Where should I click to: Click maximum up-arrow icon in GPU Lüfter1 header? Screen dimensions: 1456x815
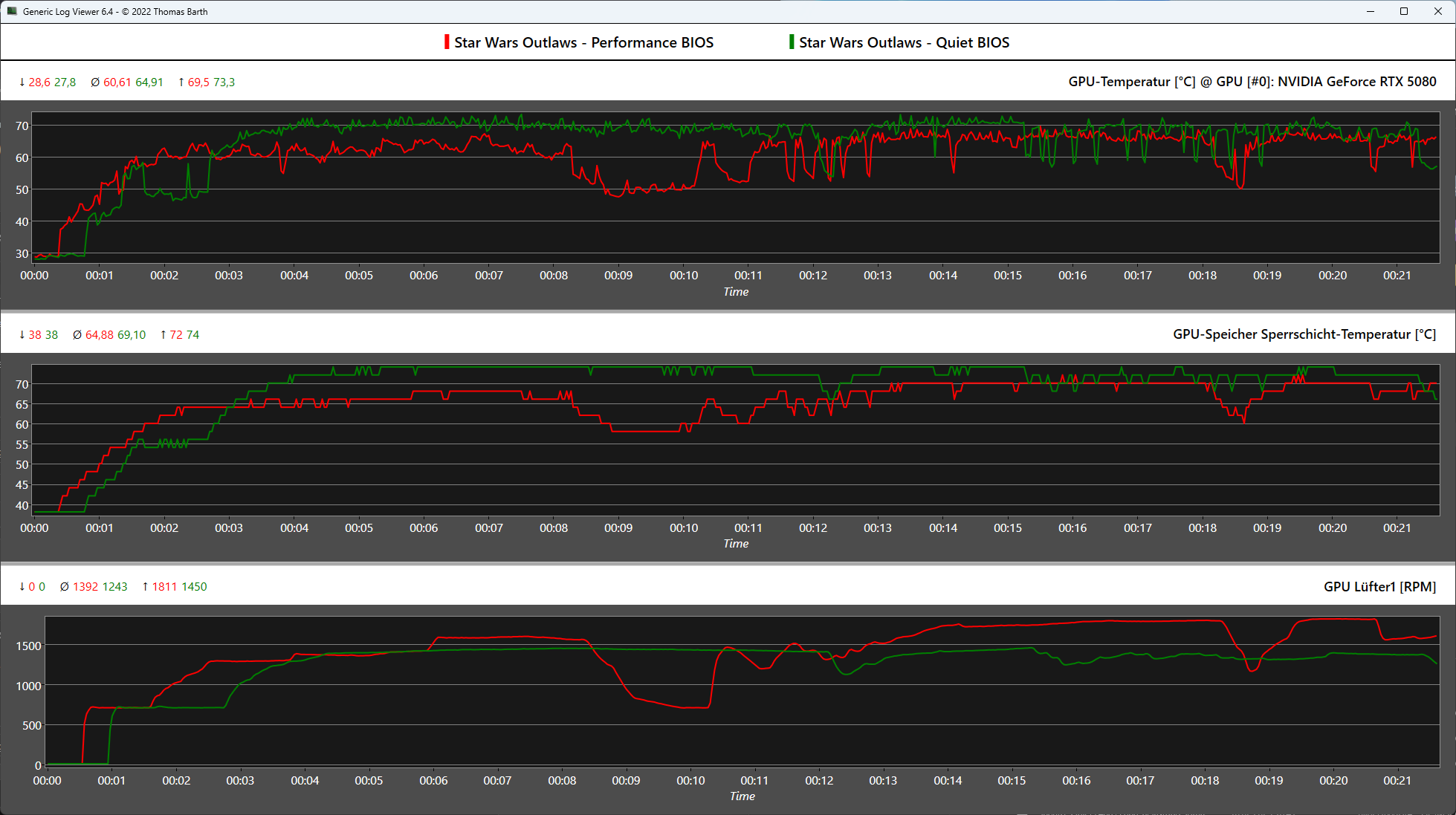click(146, 587)
